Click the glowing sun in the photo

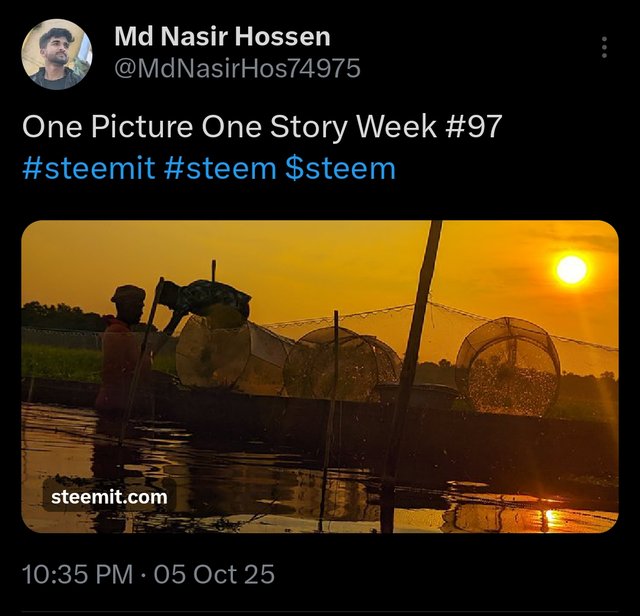(572, 269)
